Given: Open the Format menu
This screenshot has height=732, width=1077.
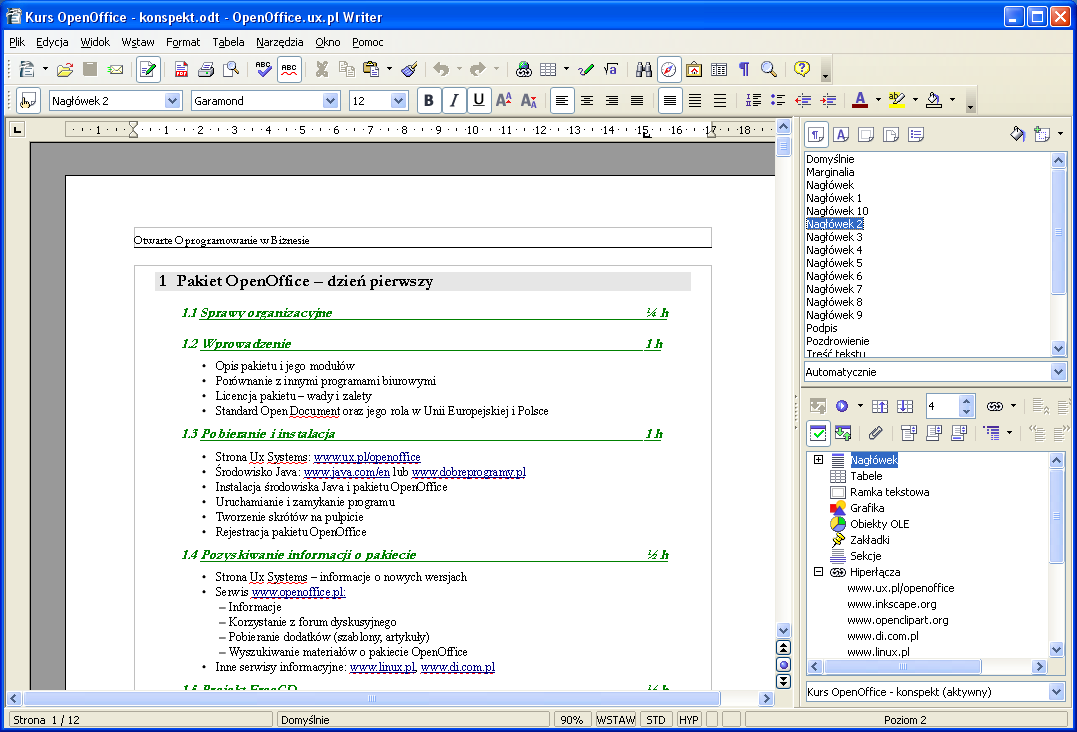Looking at the screenshot, I should [x=183, y=42].
